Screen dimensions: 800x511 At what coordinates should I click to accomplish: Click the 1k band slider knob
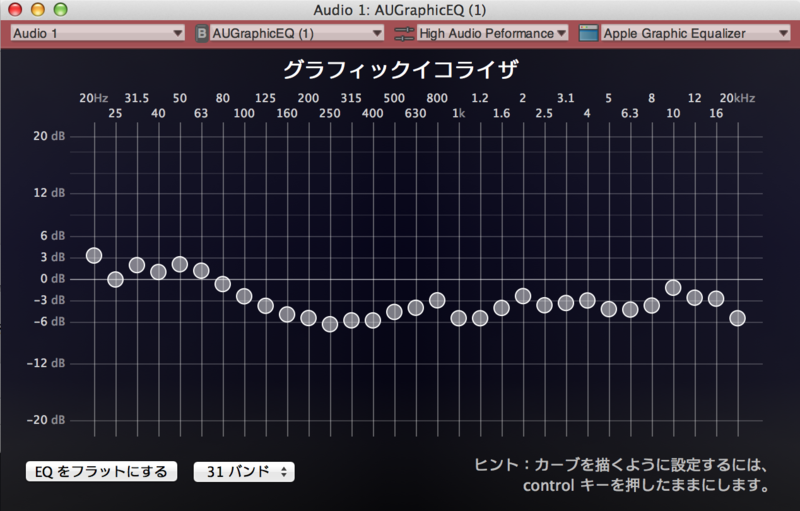click(x=458, y=319)
